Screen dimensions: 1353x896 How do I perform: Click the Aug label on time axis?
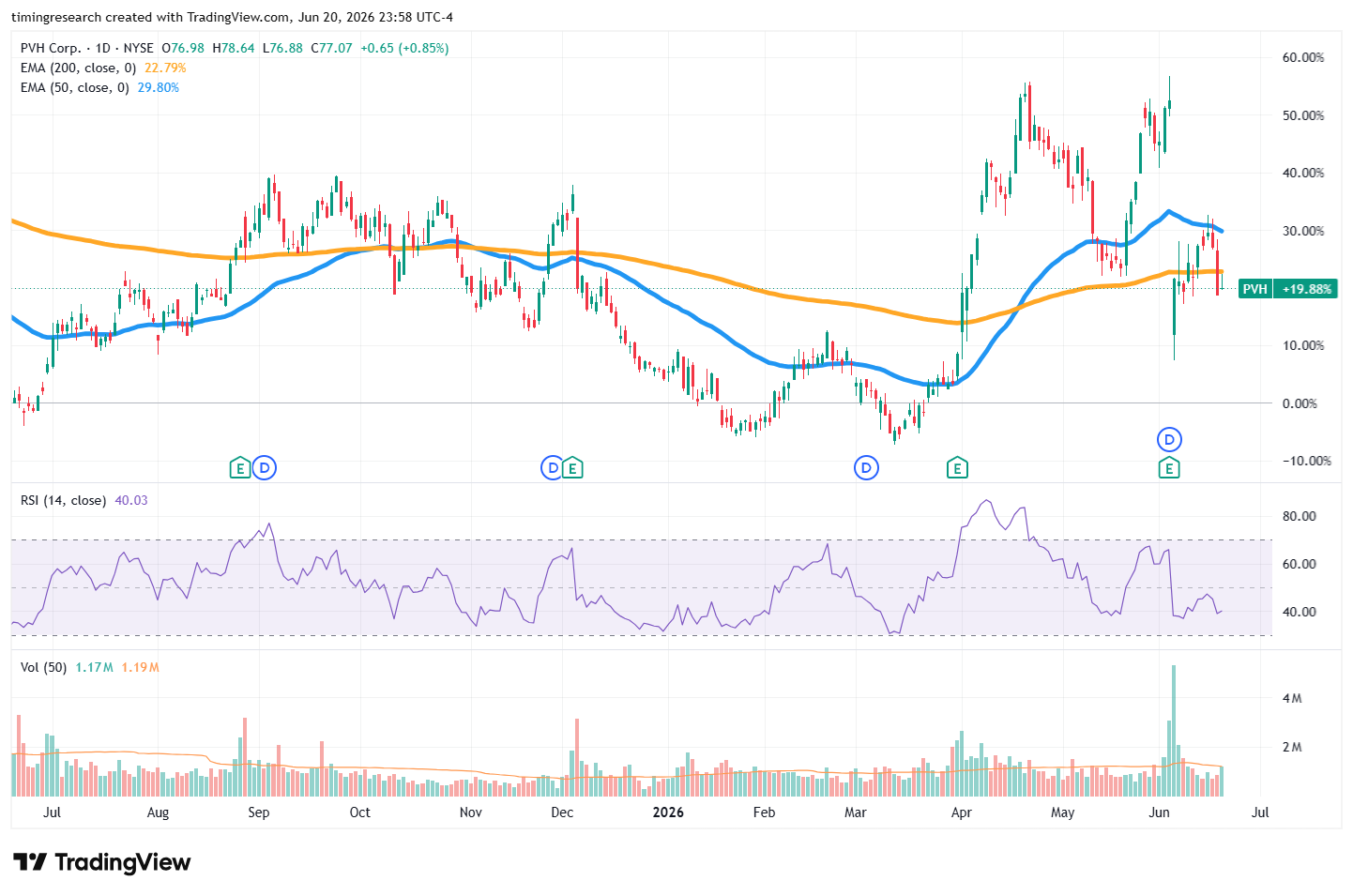[158, 812]
